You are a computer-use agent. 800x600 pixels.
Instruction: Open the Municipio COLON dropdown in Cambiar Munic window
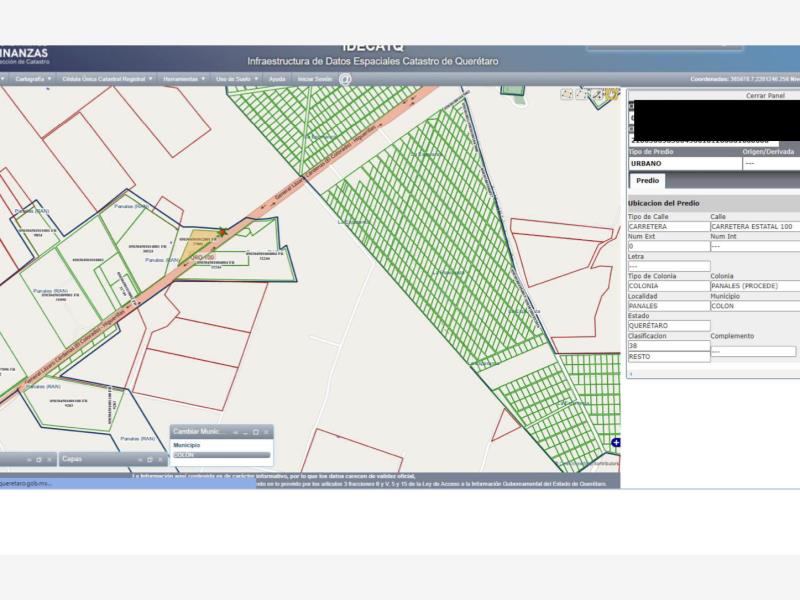(221, 455)
